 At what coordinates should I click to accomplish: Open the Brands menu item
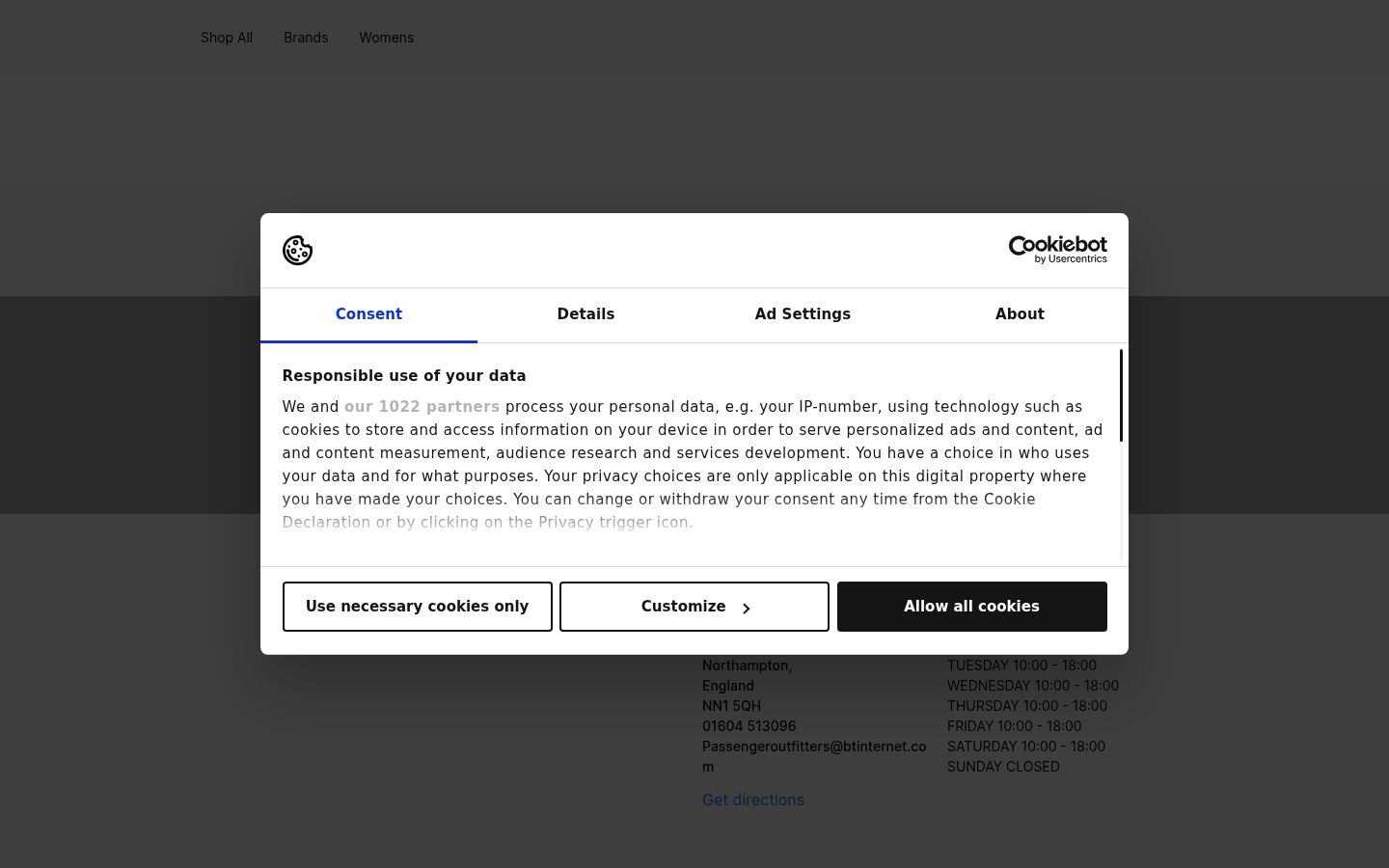pyautogui.click(x=306, y=38)
